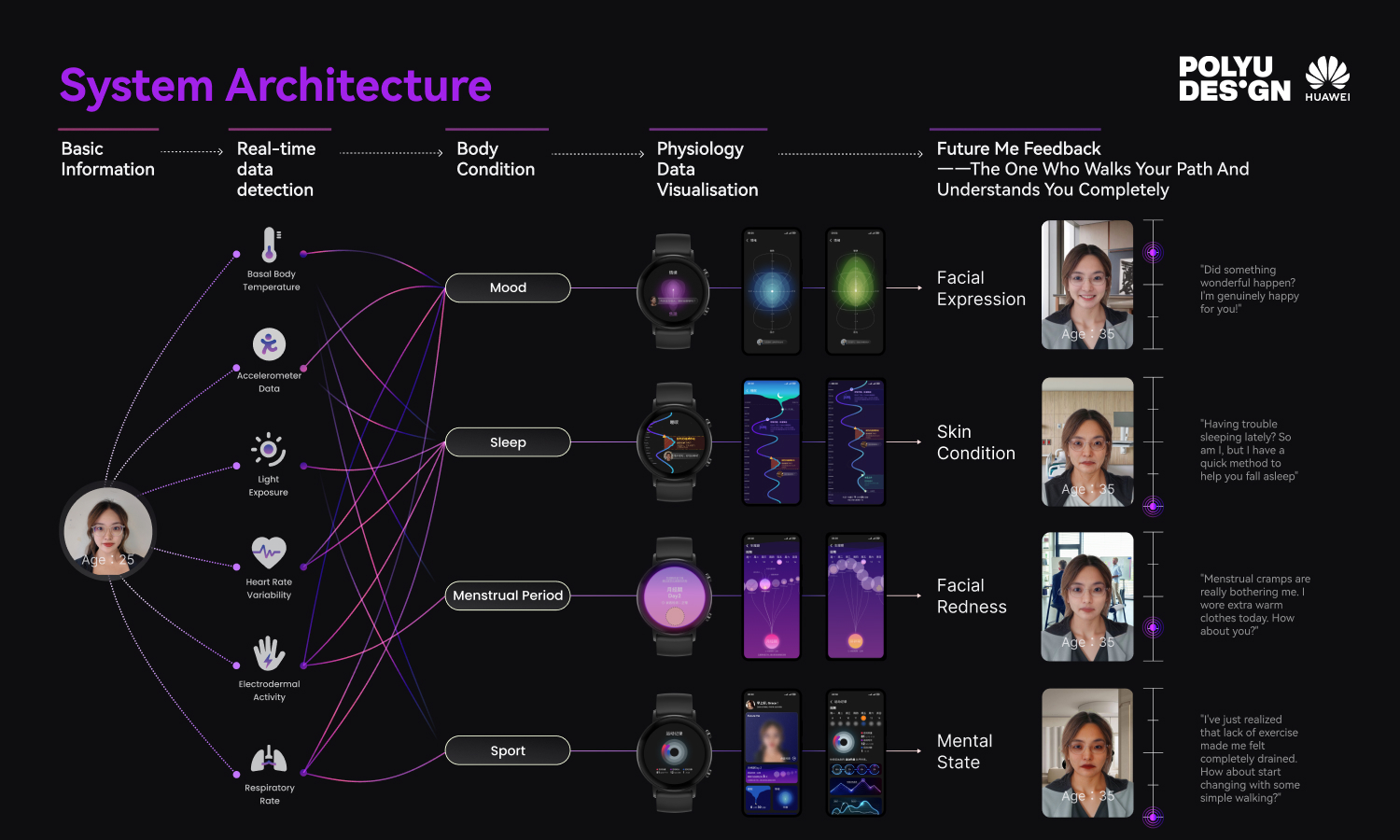1400x840 pixels.
Task: Click the Light Exposure sun icon
Action: [269, 450]
